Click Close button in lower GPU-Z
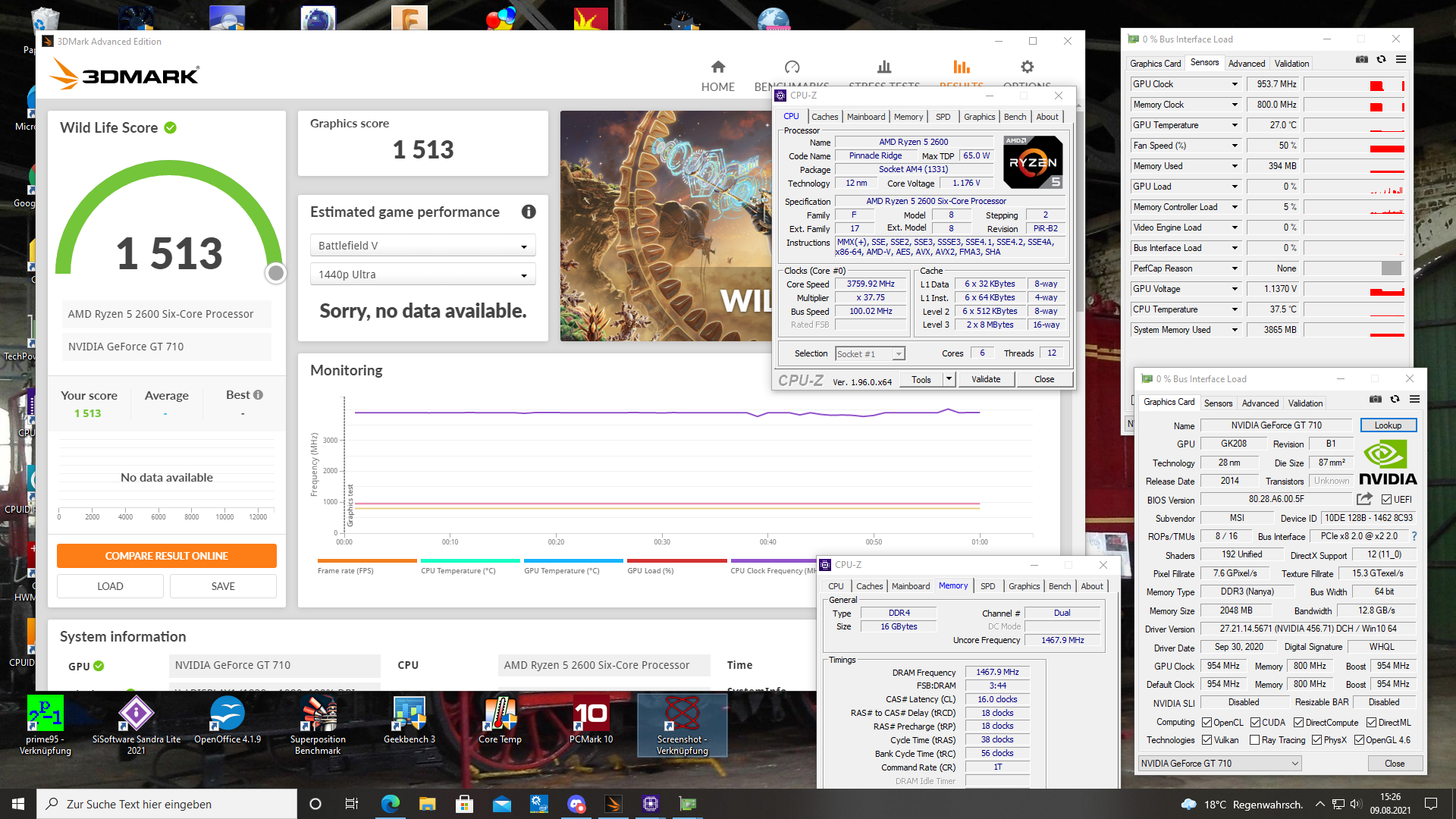The image size is (1456, 819). point(1394,764)
